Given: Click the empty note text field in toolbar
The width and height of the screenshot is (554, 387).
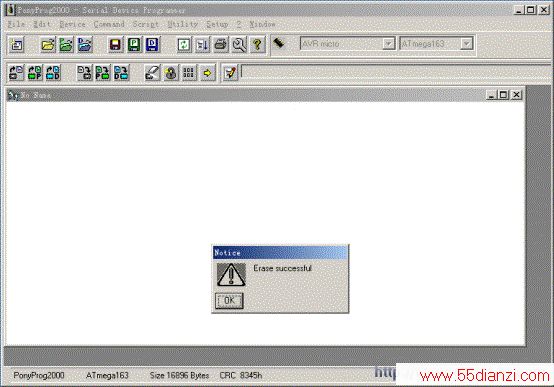Looking at the screenshot, I should coord(396,72).
